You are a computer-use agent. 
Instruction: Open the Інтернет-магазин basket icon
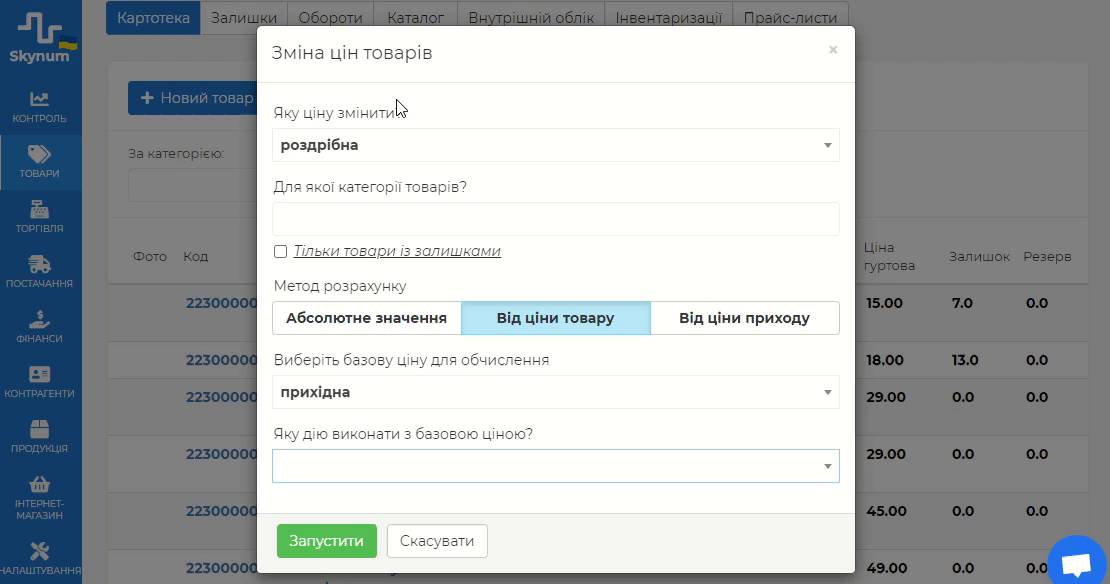[x=40, y=484]
